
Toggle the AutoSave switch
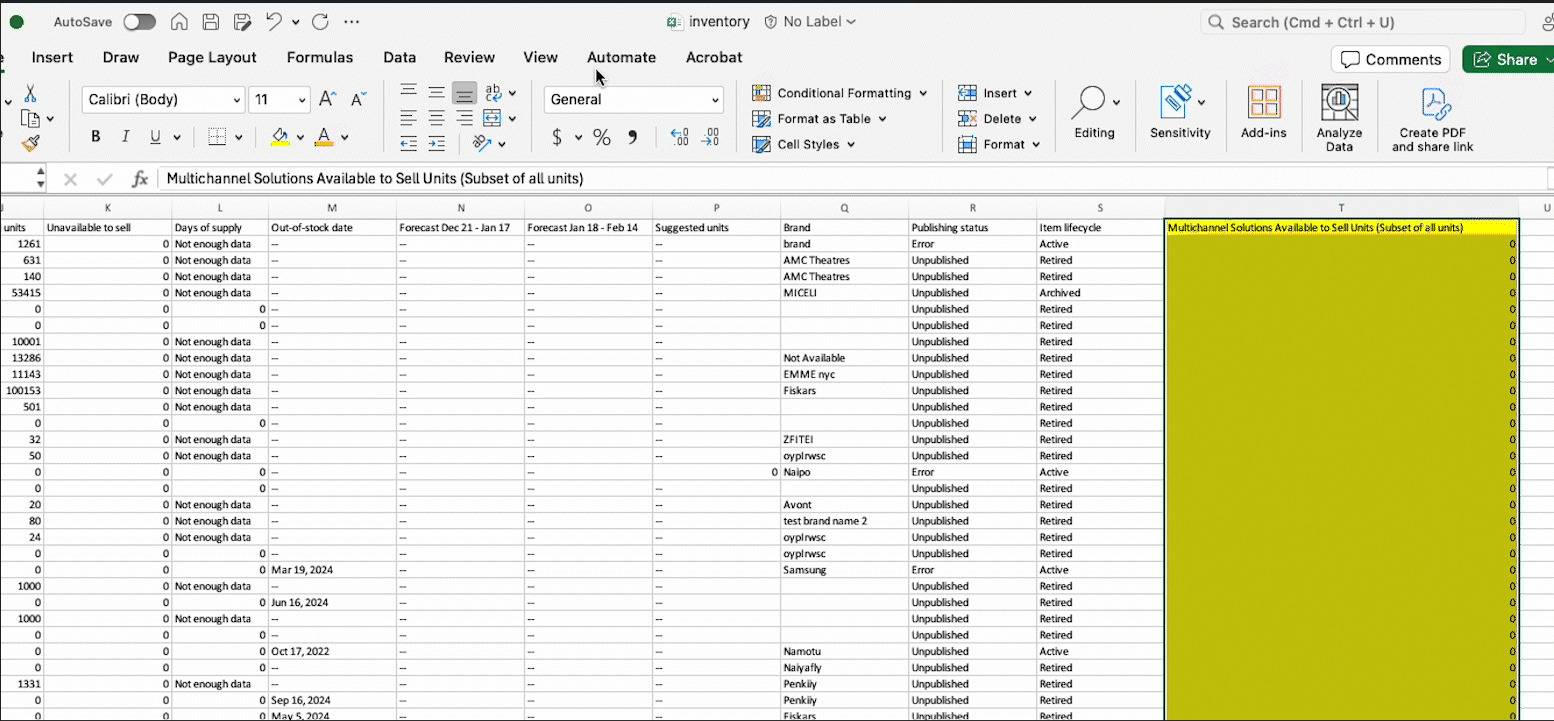tap(139, 22)
